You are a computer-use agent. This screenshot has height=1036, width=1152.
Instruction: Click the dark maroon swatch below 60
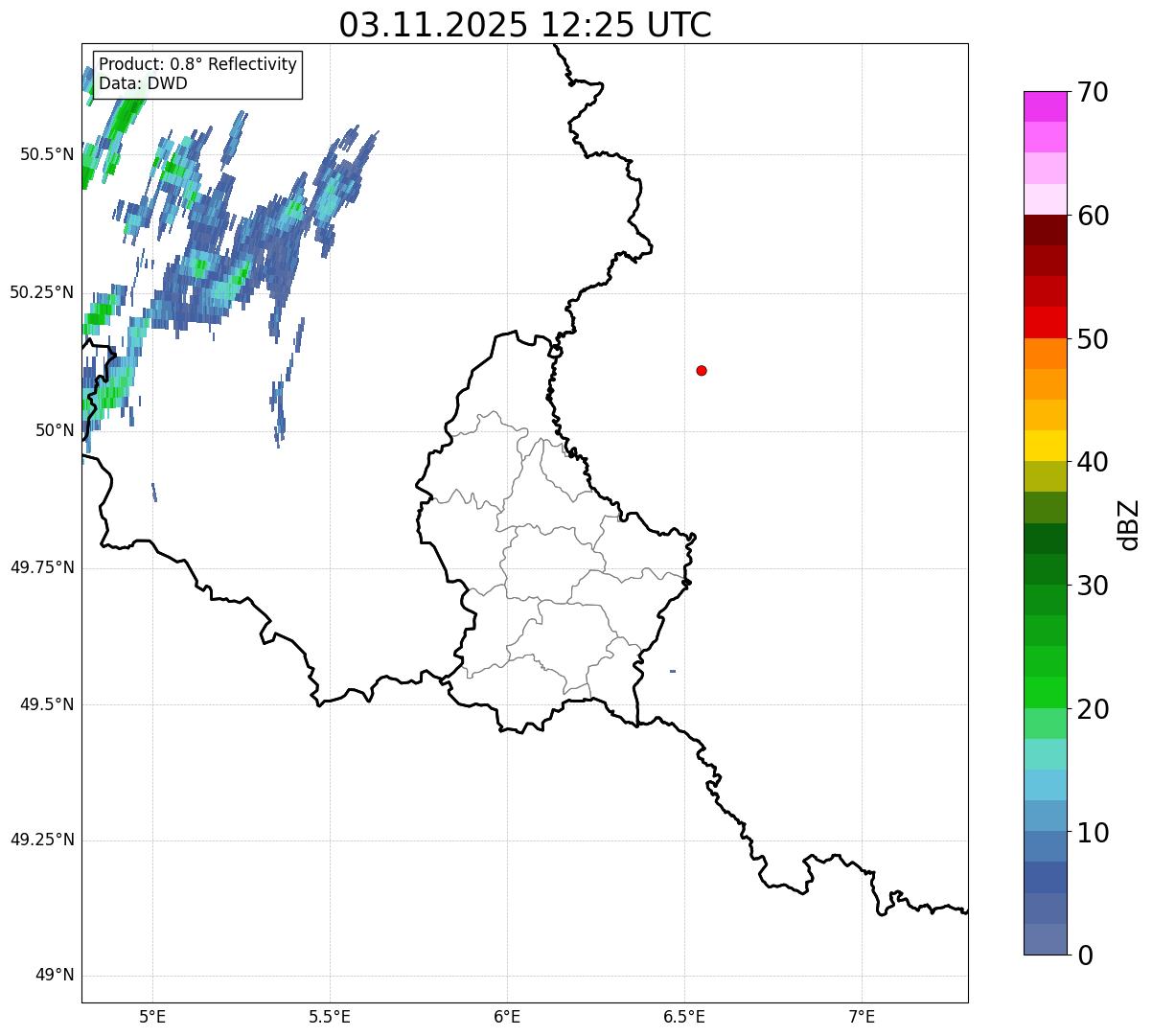pos(1045,230)
